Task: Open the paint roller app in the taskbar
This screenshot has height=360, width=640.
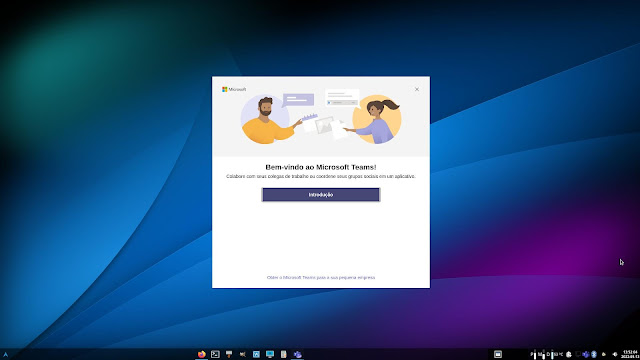Action: click(x=229, y=354)
